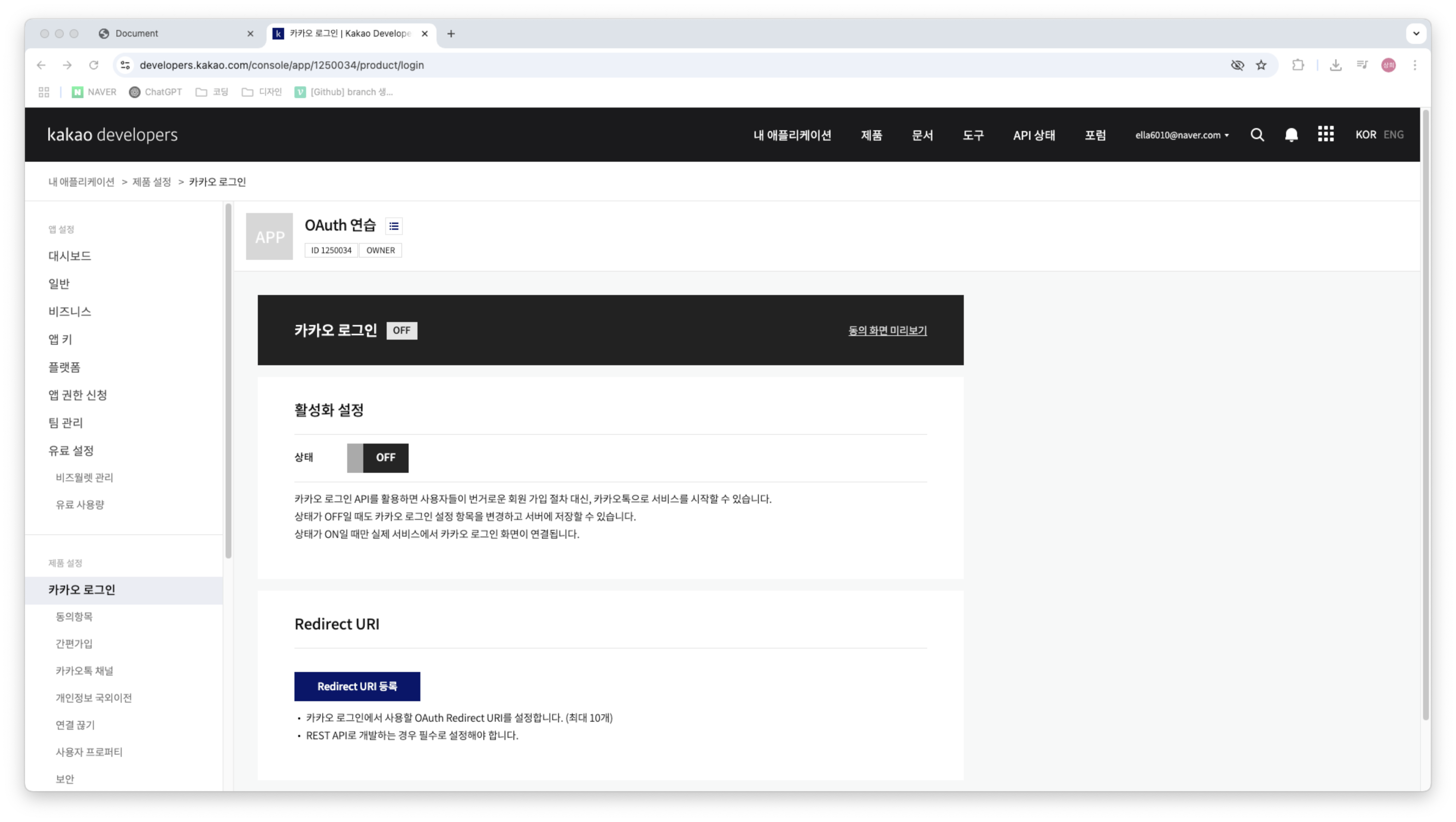Open 개인정보 국외이전 in the sidebar
This screenshot has height=822, width=1456.
(x=93, y=698)
